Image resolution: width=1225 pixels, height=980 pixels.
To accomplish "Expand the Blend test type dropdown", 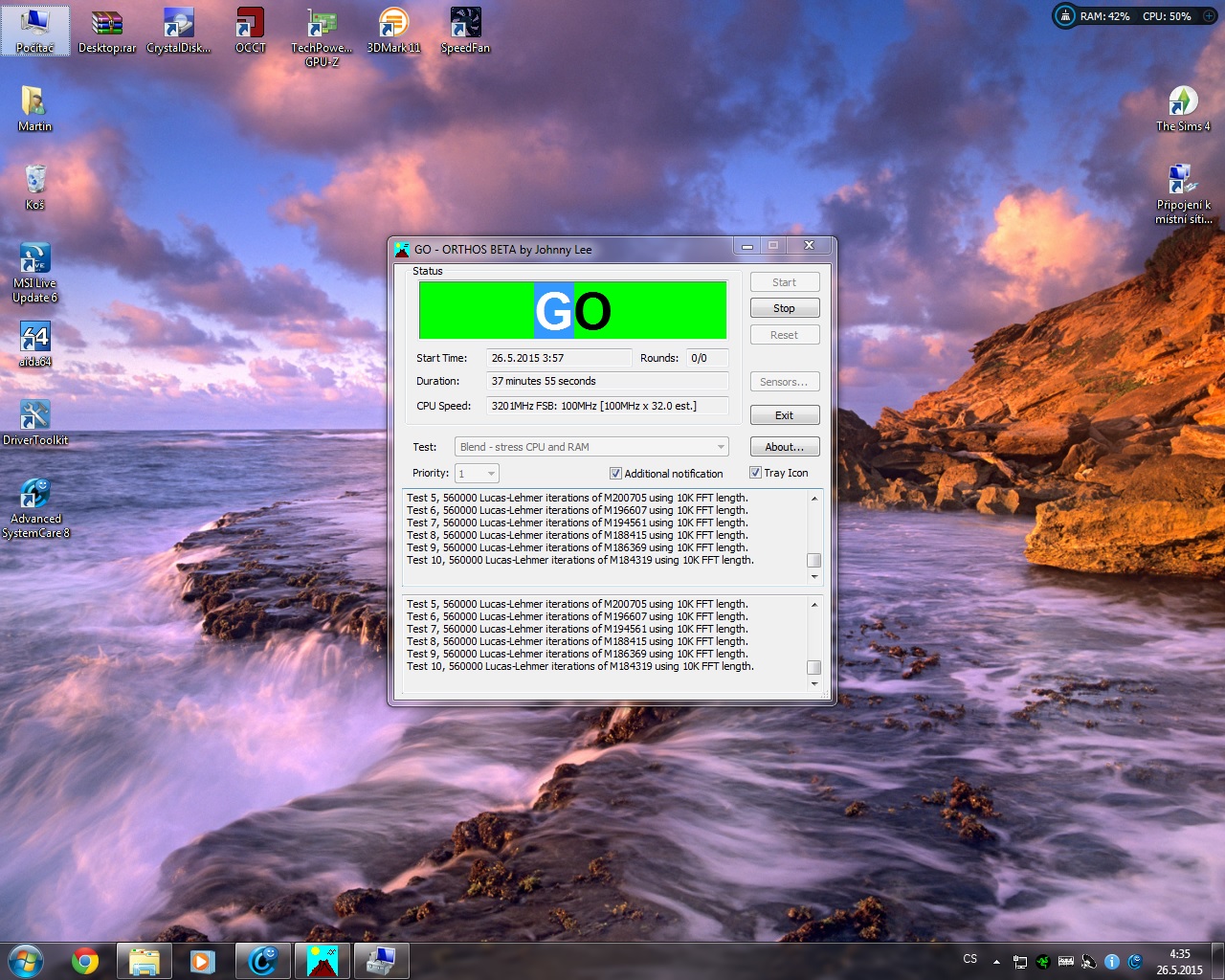I will coord(720,447).
